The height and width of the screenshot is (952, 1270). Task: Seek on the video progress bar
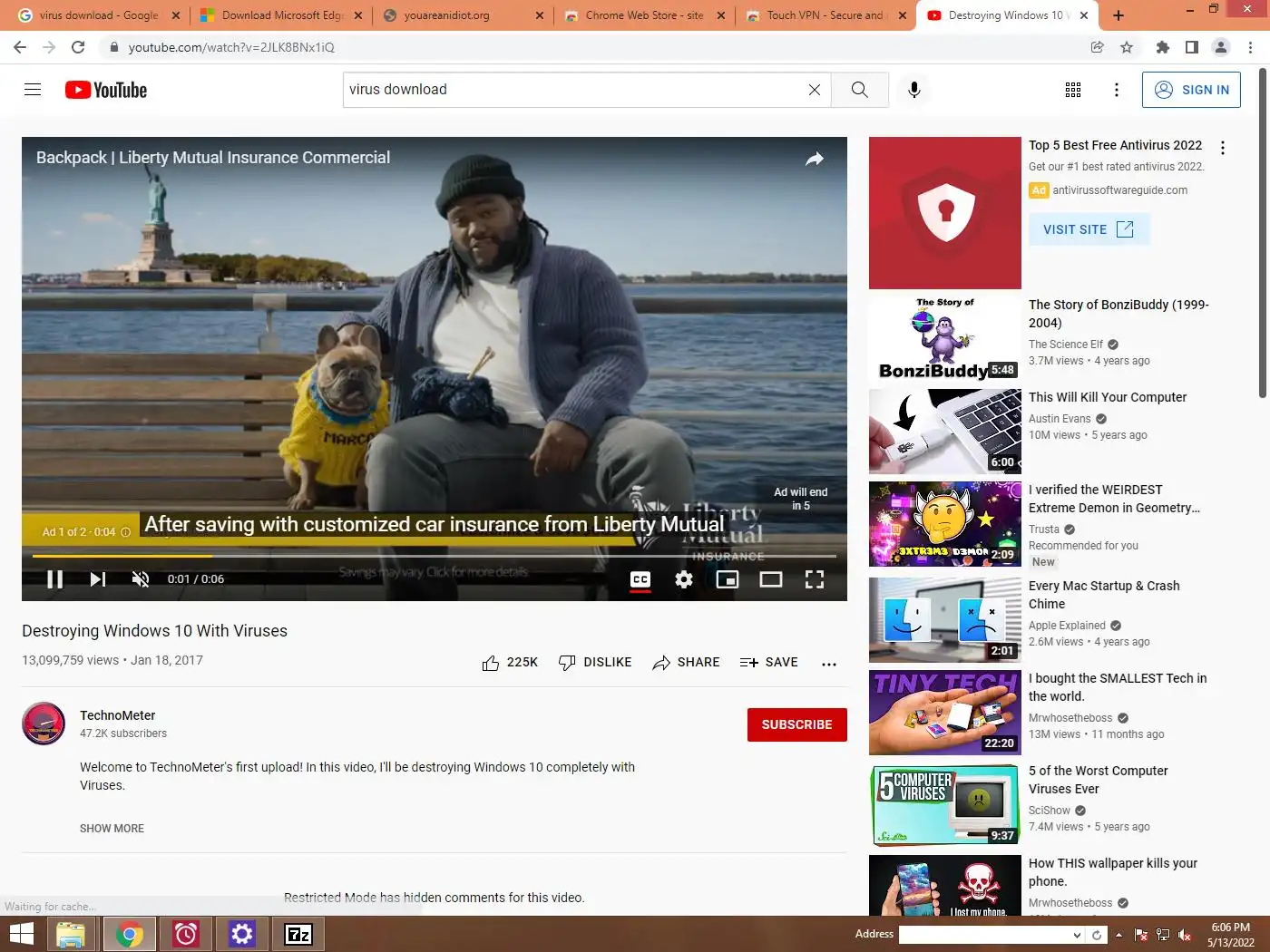click(x=434, y=556)
